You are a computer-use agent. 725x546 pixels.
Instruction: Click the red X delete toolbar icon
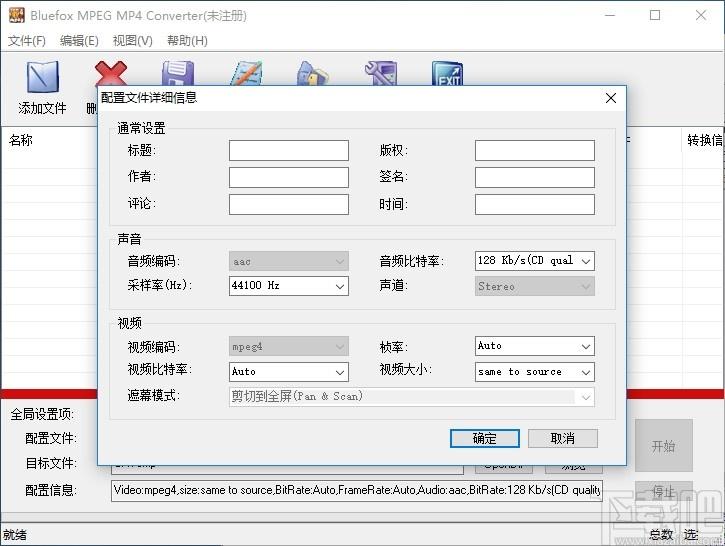(111, 74)
